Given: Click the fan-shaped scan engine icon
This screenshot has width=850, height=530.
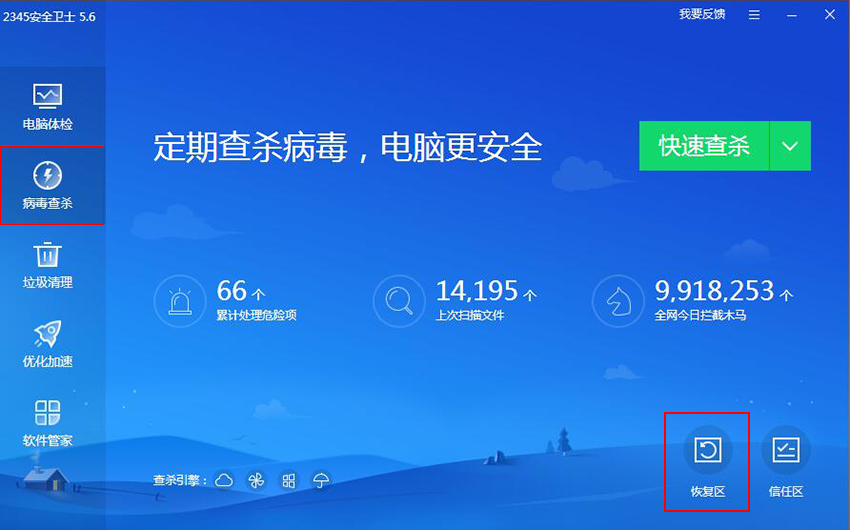Looking at the screenshot, I should click(256, 480).
